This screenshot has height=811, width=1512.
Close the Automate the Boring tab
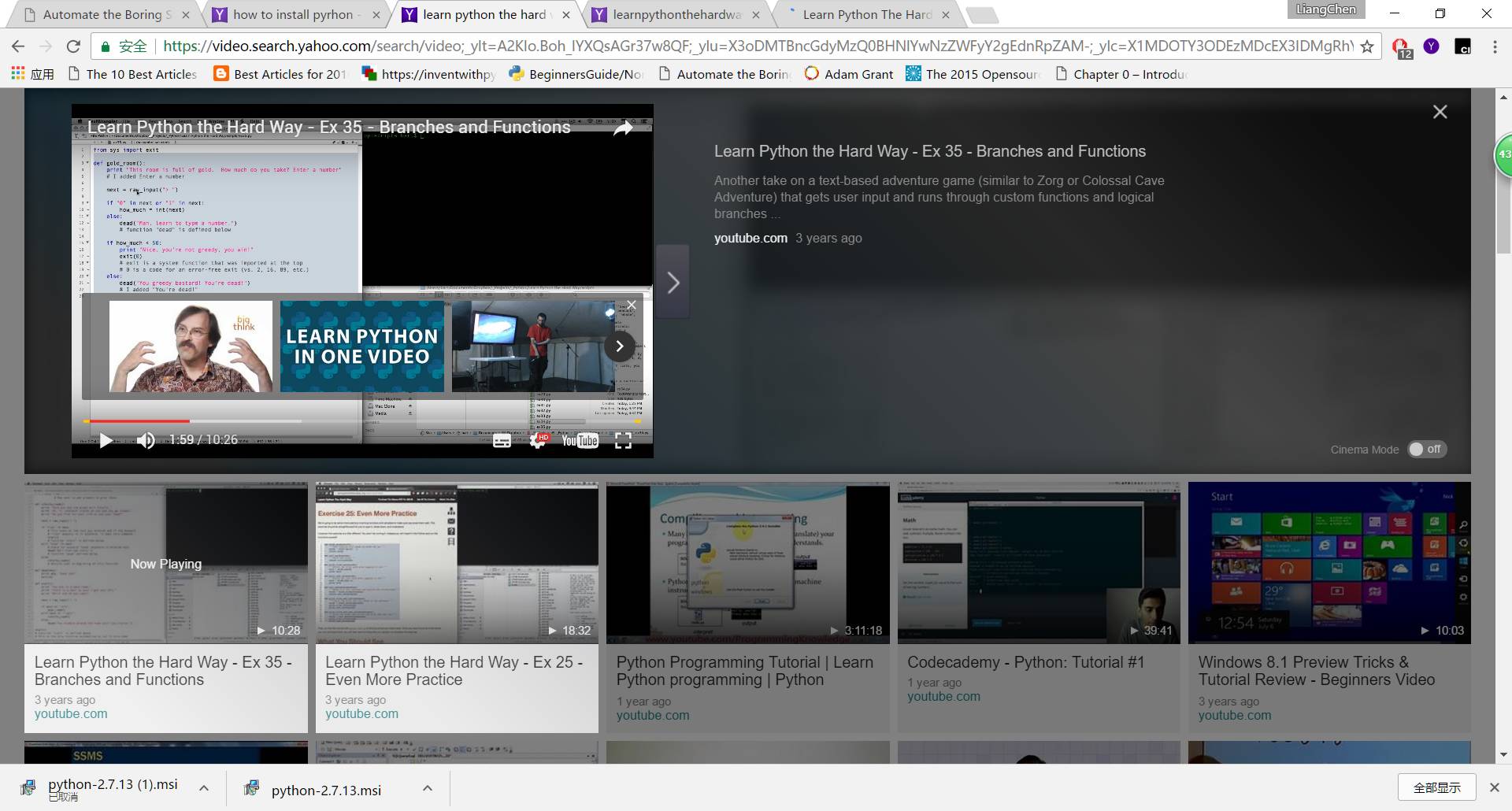185,15
